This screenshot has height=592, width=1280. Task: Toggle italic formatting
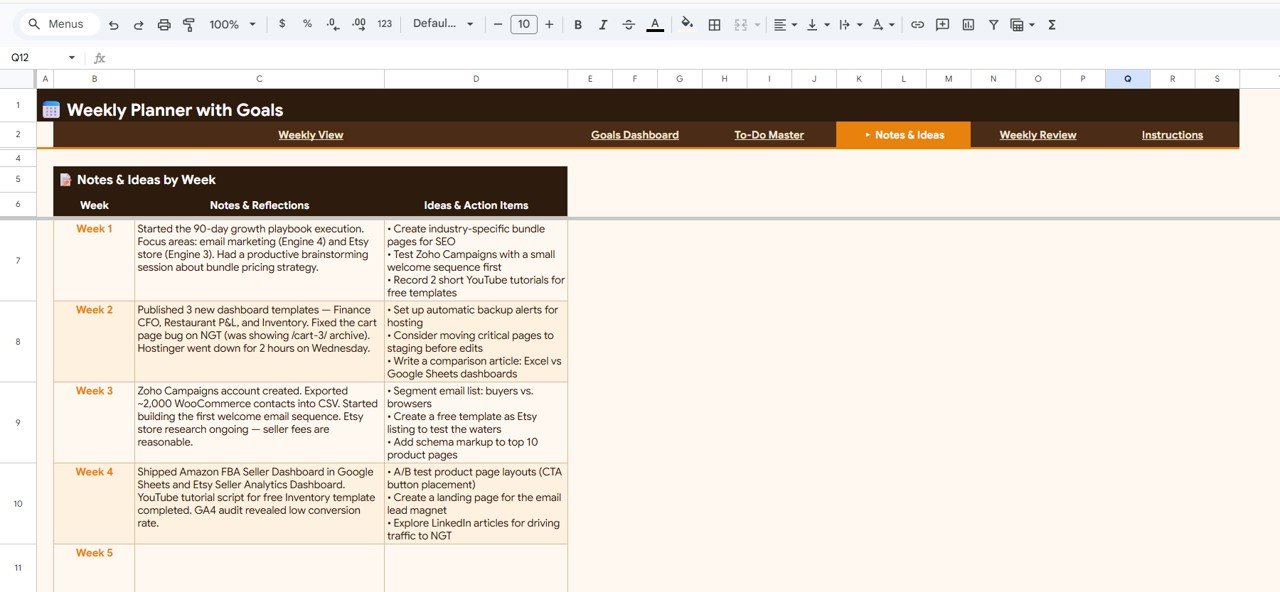click(x=603, y=24)
